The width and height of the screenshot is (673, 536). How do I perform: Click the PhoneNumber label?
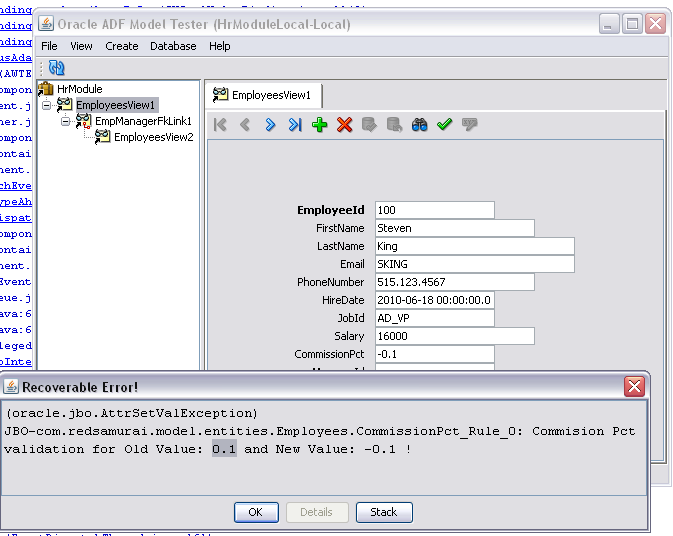(330, 282)
